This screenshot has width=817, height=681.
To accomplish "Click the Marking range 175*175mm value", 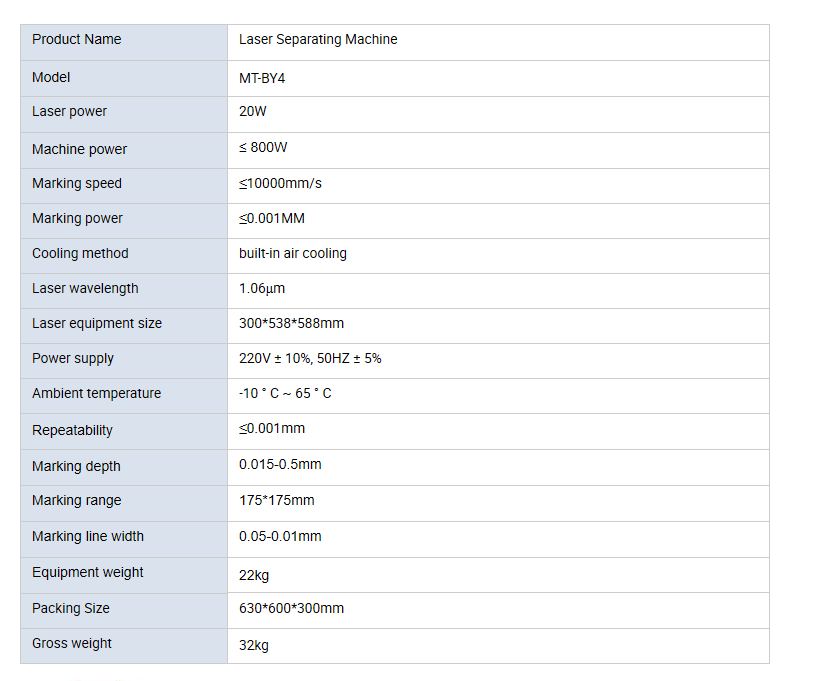I will [277, 501].
